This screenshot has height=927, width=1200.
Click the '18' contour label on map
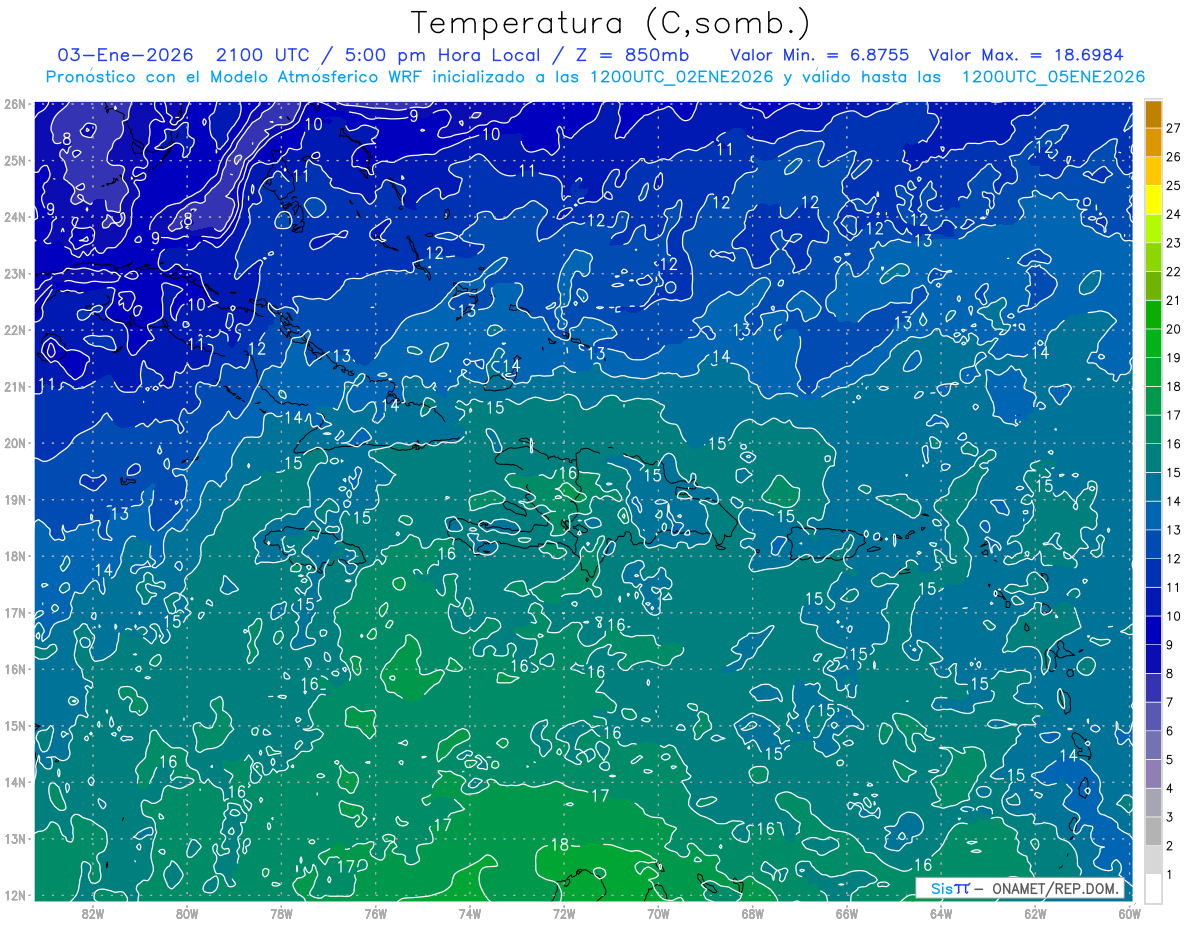(x=560, y=845)
